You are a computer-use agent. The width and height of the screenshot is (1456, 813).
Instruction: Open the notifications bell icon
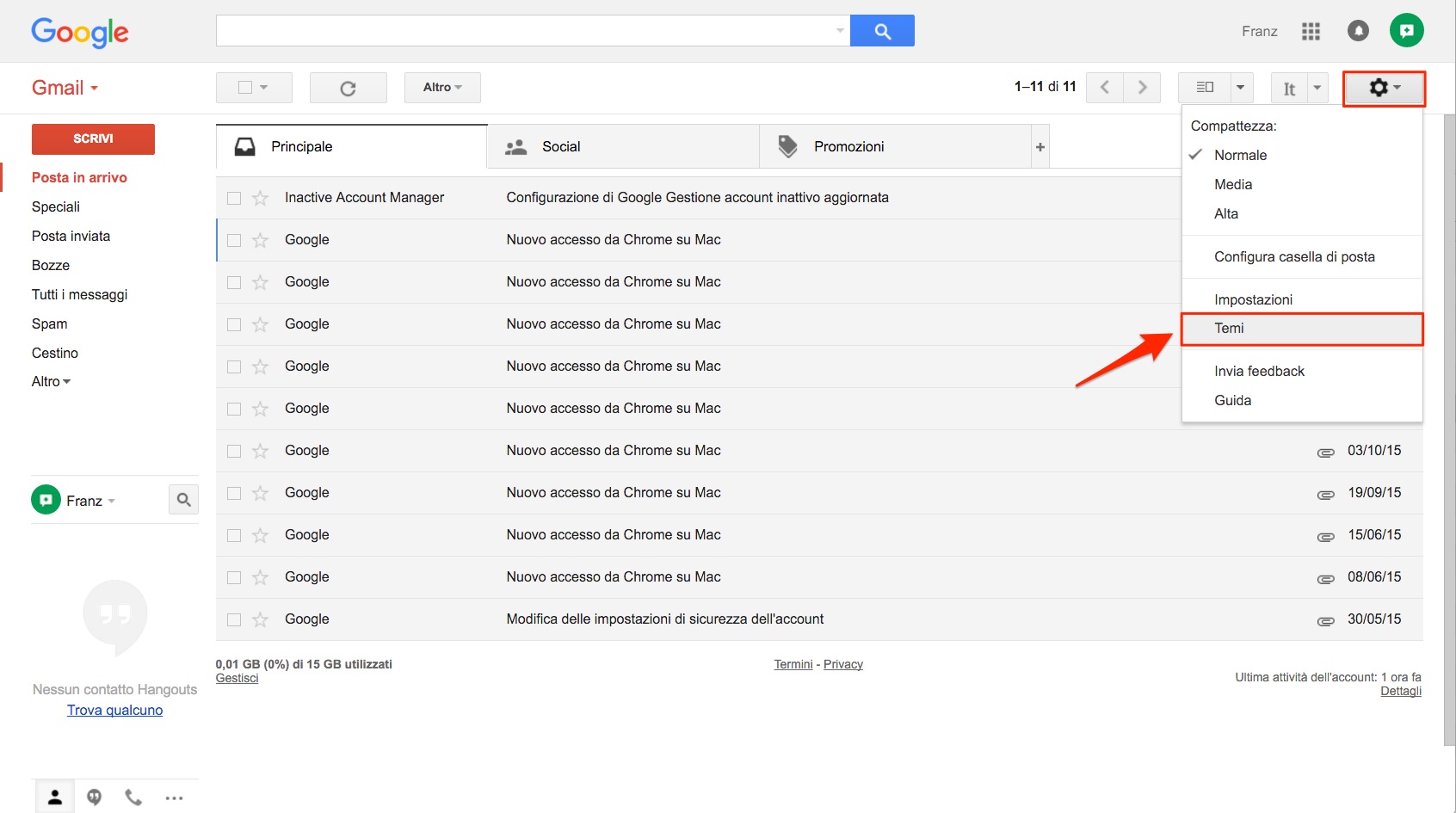pos(1358,31)
